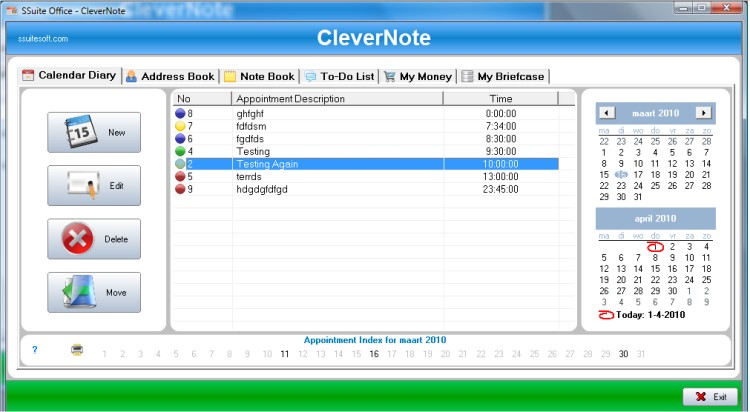Open the Address Book tab
Image resolution: width=750 pixels, height=412 pixels.
point(171,77)
